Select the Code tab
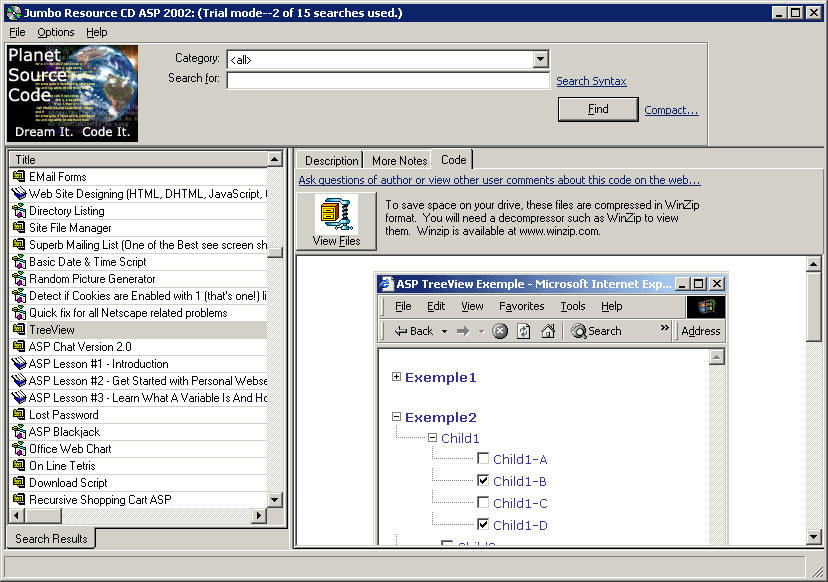The width and height of the screenshot is (828, 582). 453,159
